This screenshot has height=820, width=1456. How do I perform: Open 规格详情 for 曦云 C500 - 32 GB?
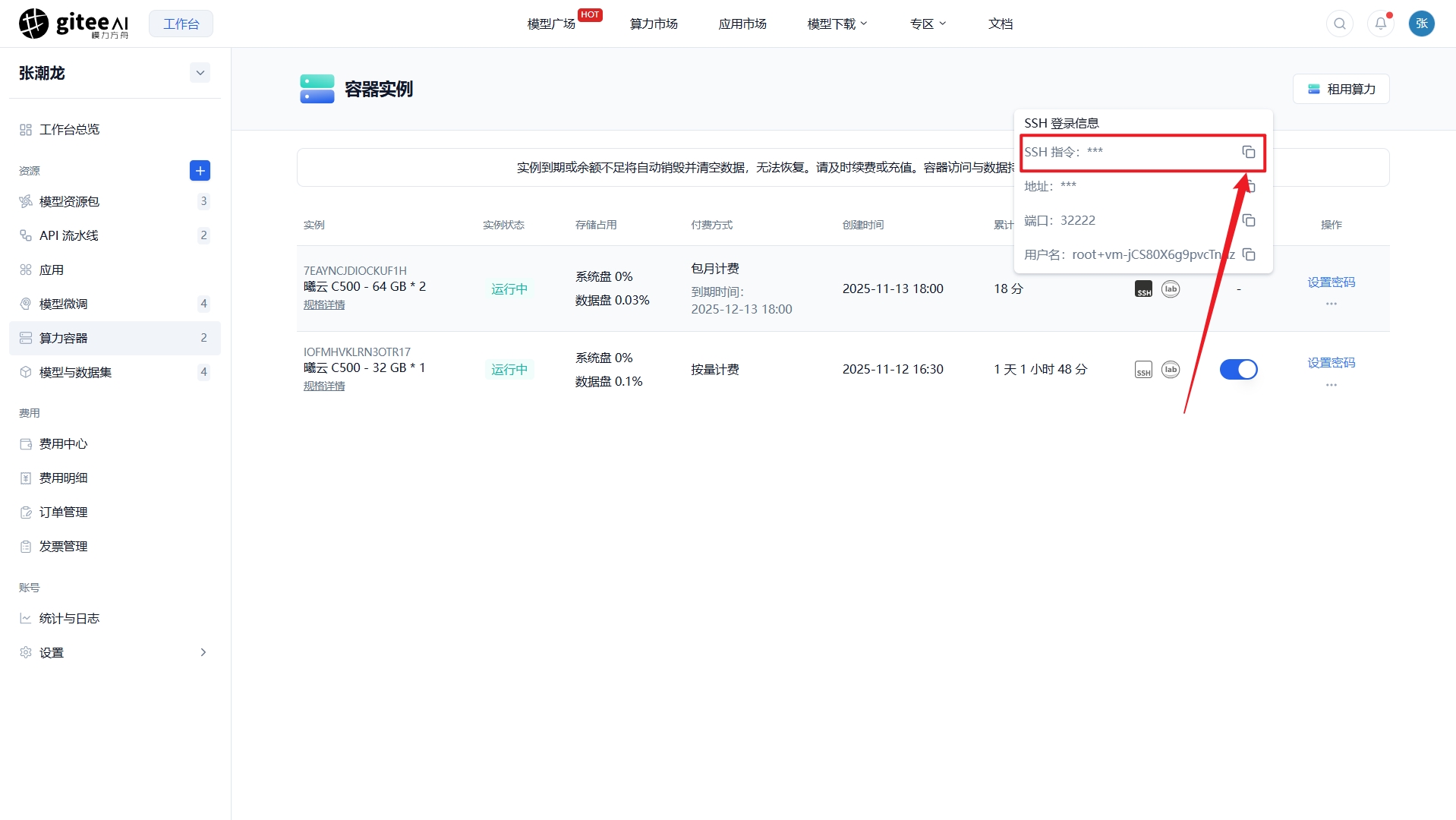click(324, 386)
